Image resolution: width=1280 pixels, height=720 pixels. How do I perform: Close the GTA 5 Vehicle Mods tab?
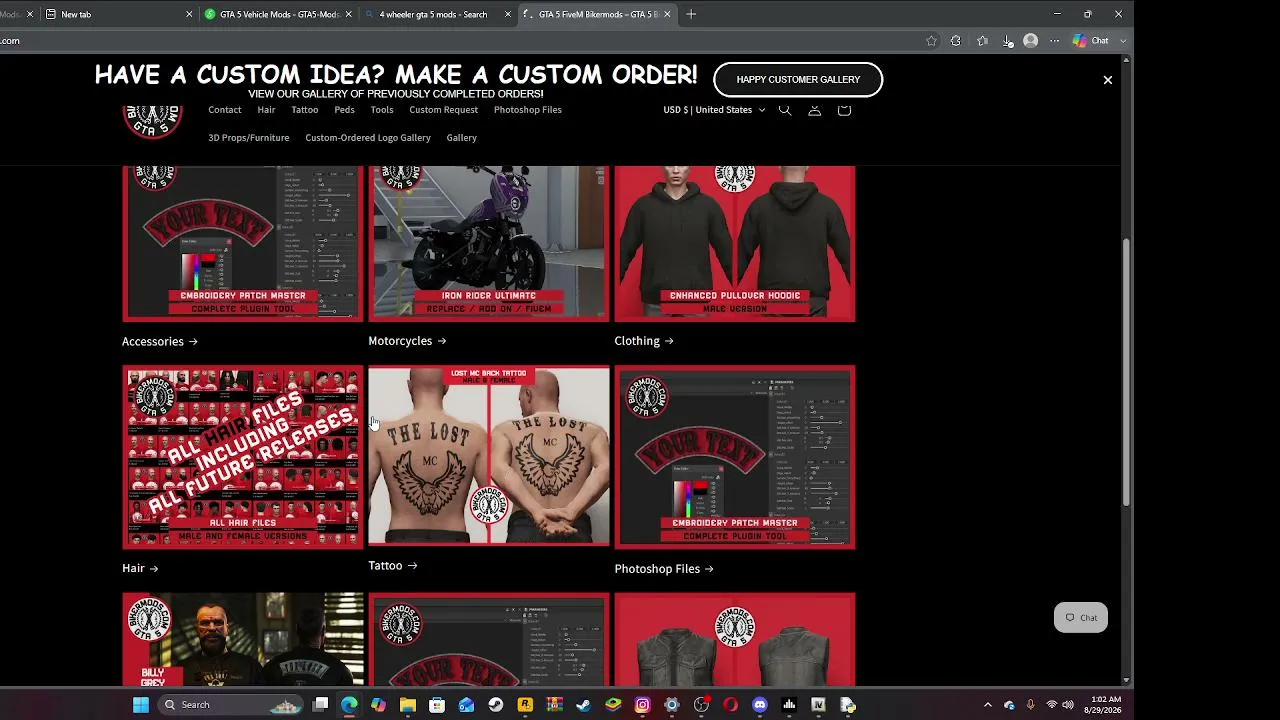348,14
